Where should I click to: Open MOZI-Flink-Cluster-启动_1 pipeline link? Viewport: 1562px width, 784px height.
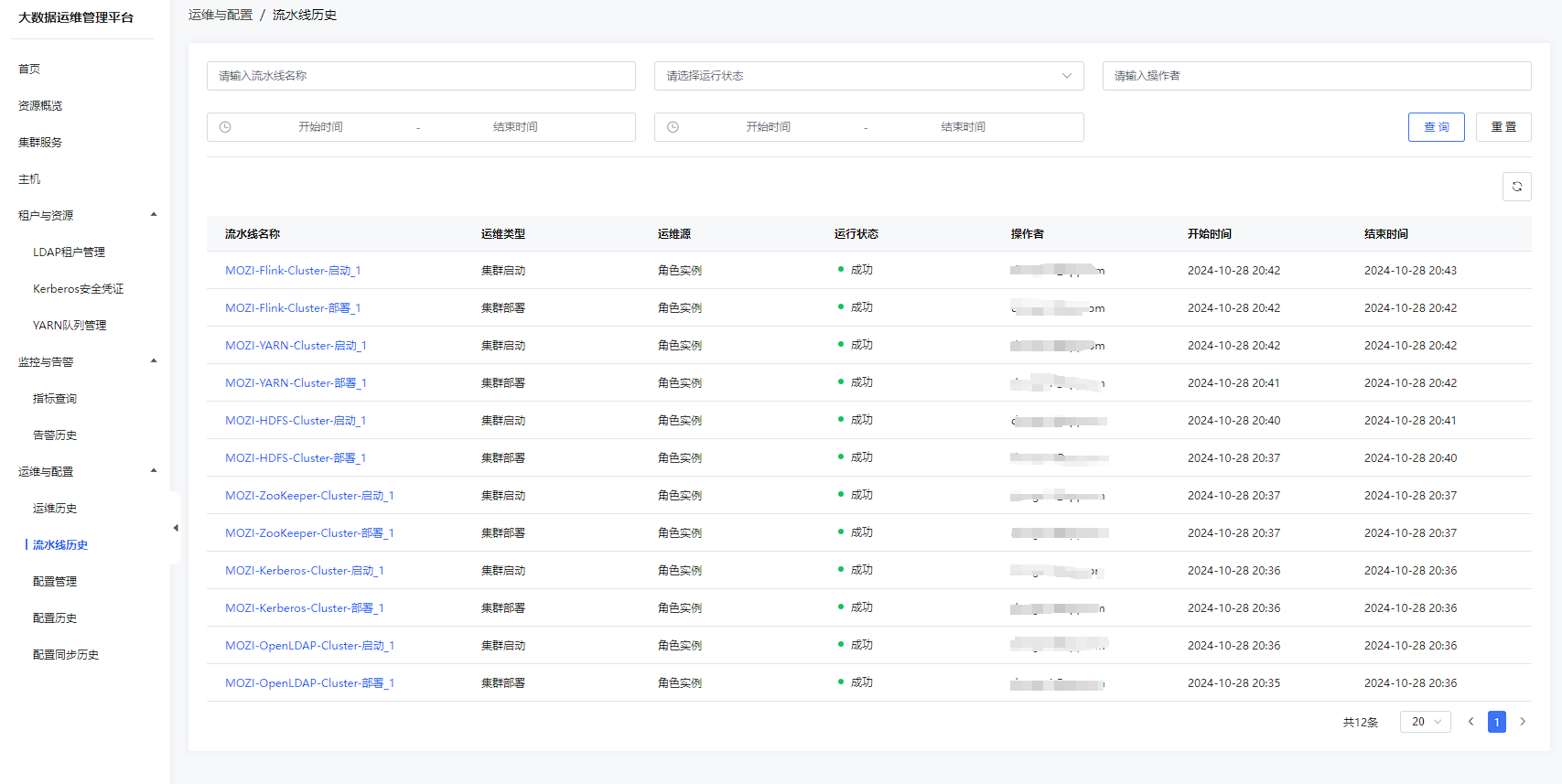pos(293,270)
